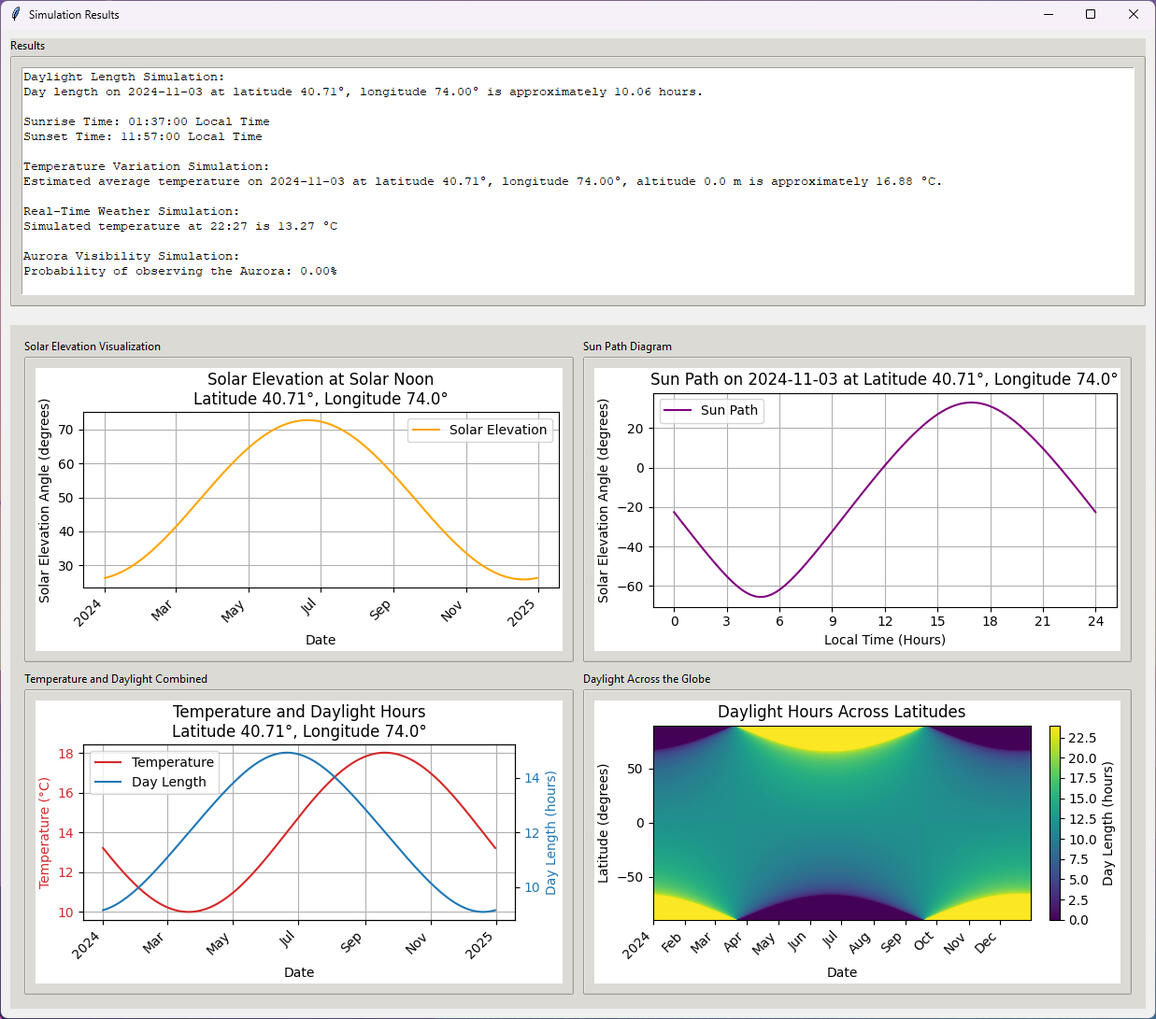1156x1019 pixels.
Task: Minimize the Simulation Results window
Action: pyautogui.click(x=1047, y=14)
